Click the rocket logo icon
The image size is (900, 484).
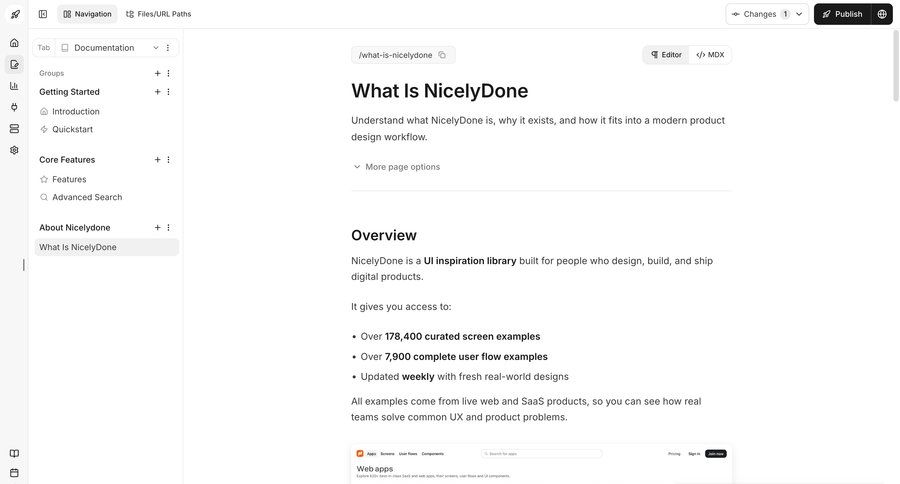point(15,14)
